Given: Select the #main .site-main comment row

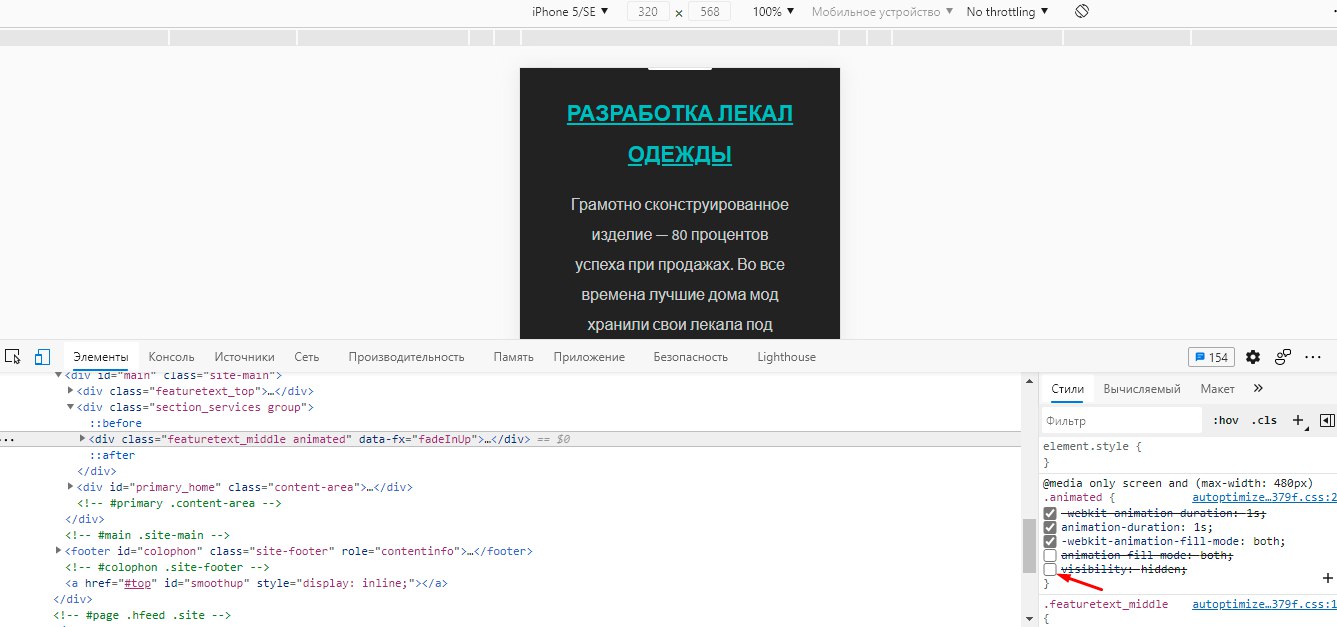Looking at the screenshot, I should coord(147,535).
